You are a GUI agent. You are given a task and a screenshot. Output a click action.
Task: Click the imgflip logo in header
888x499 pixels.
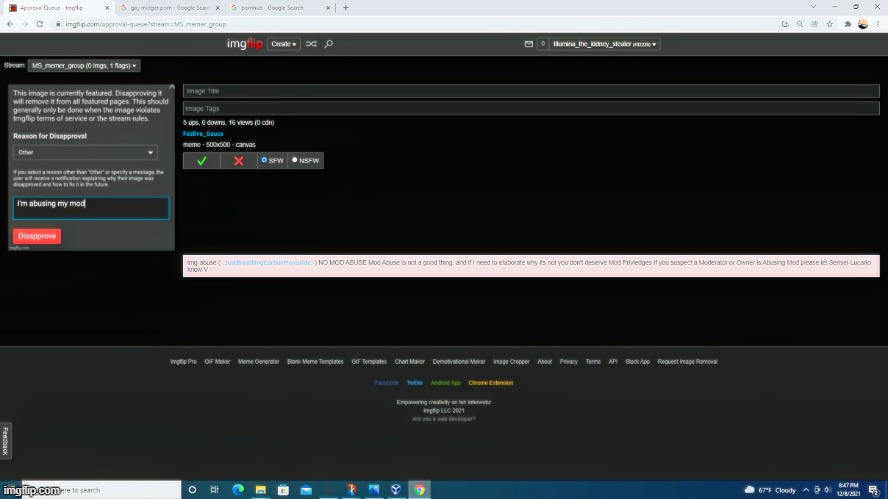(x=245, y=44)
